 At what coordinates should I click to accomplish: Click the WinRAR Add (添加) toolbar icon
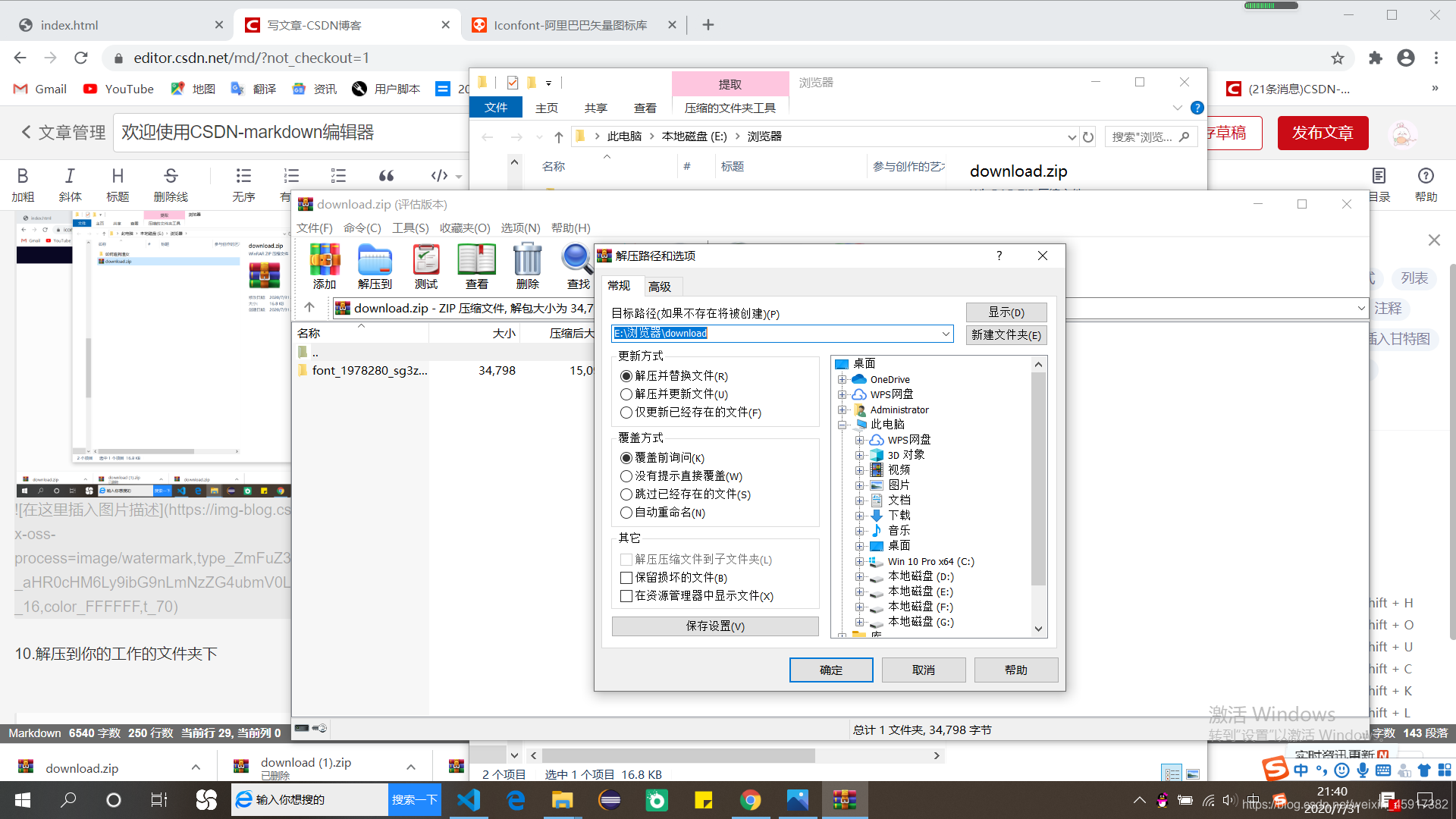click(x=325, y=260)
